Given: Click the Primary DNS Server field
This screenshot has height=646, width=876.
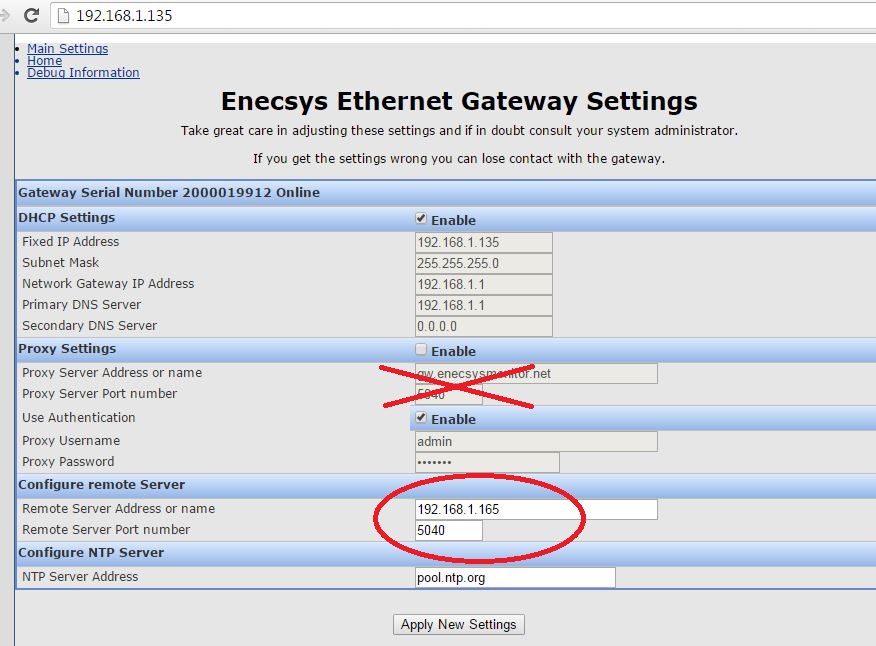Looking at the screenshot, I should click(x=484, y=306).
